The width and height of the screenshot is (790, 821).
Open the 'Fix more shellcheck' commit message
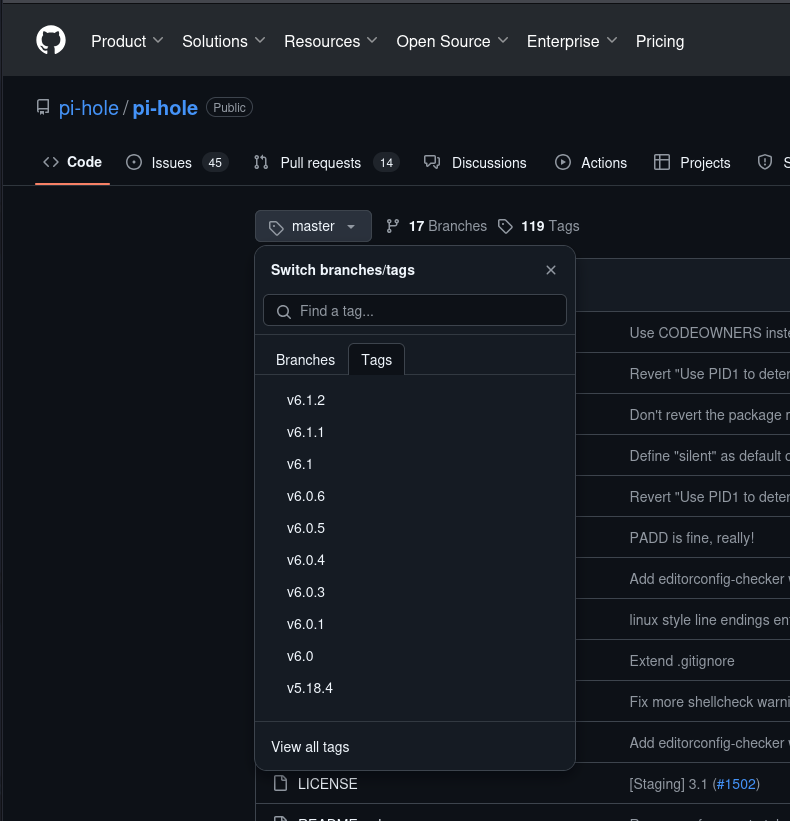pos(709,702)
